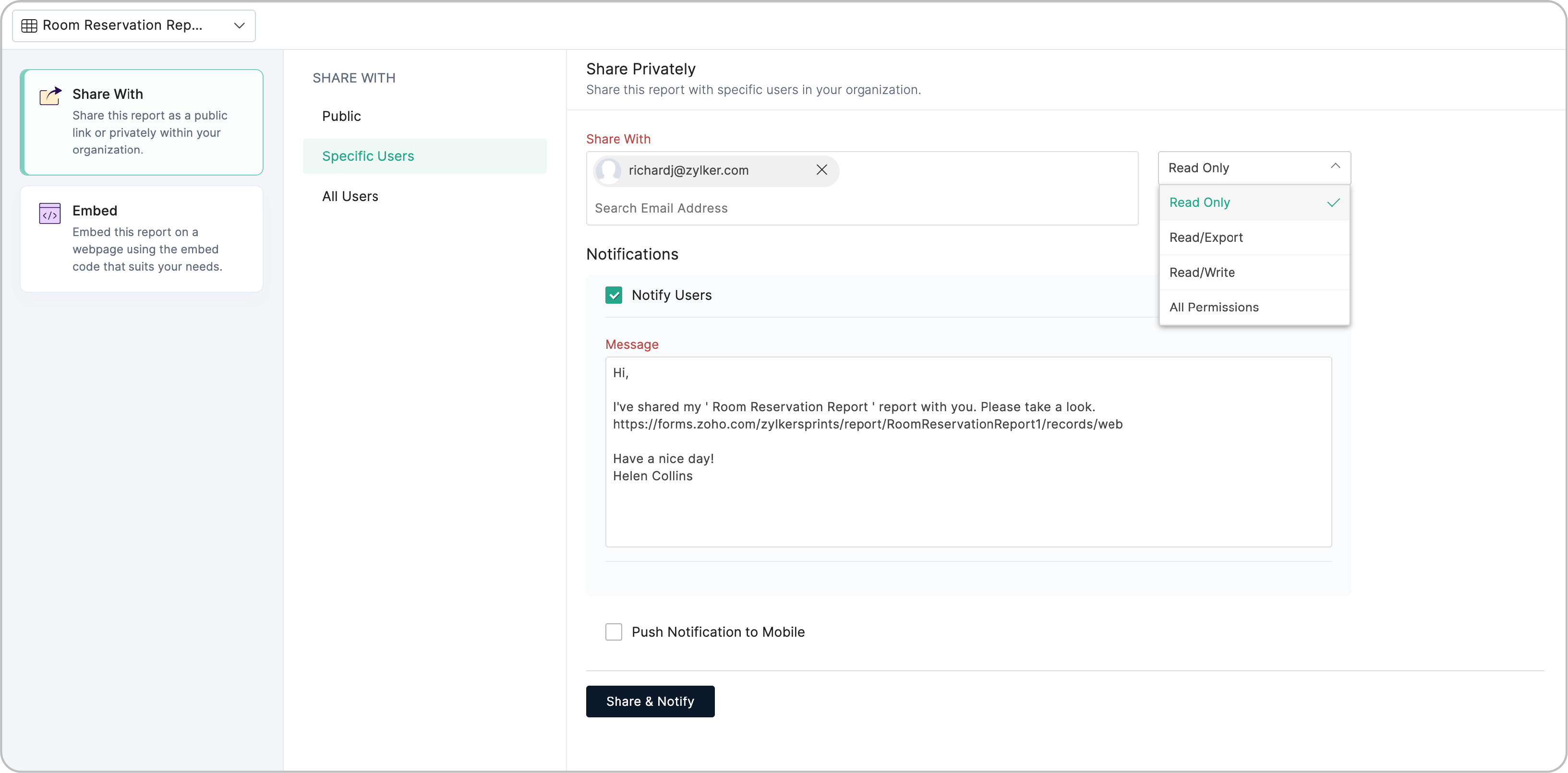Click the Share & Notify button
The image size is (1568, 773).
(650, 701)
